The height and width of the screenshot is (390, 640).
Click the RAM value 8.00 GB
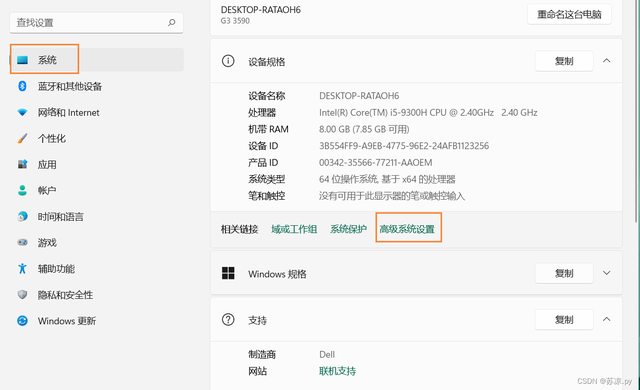[x=364, y=129]
